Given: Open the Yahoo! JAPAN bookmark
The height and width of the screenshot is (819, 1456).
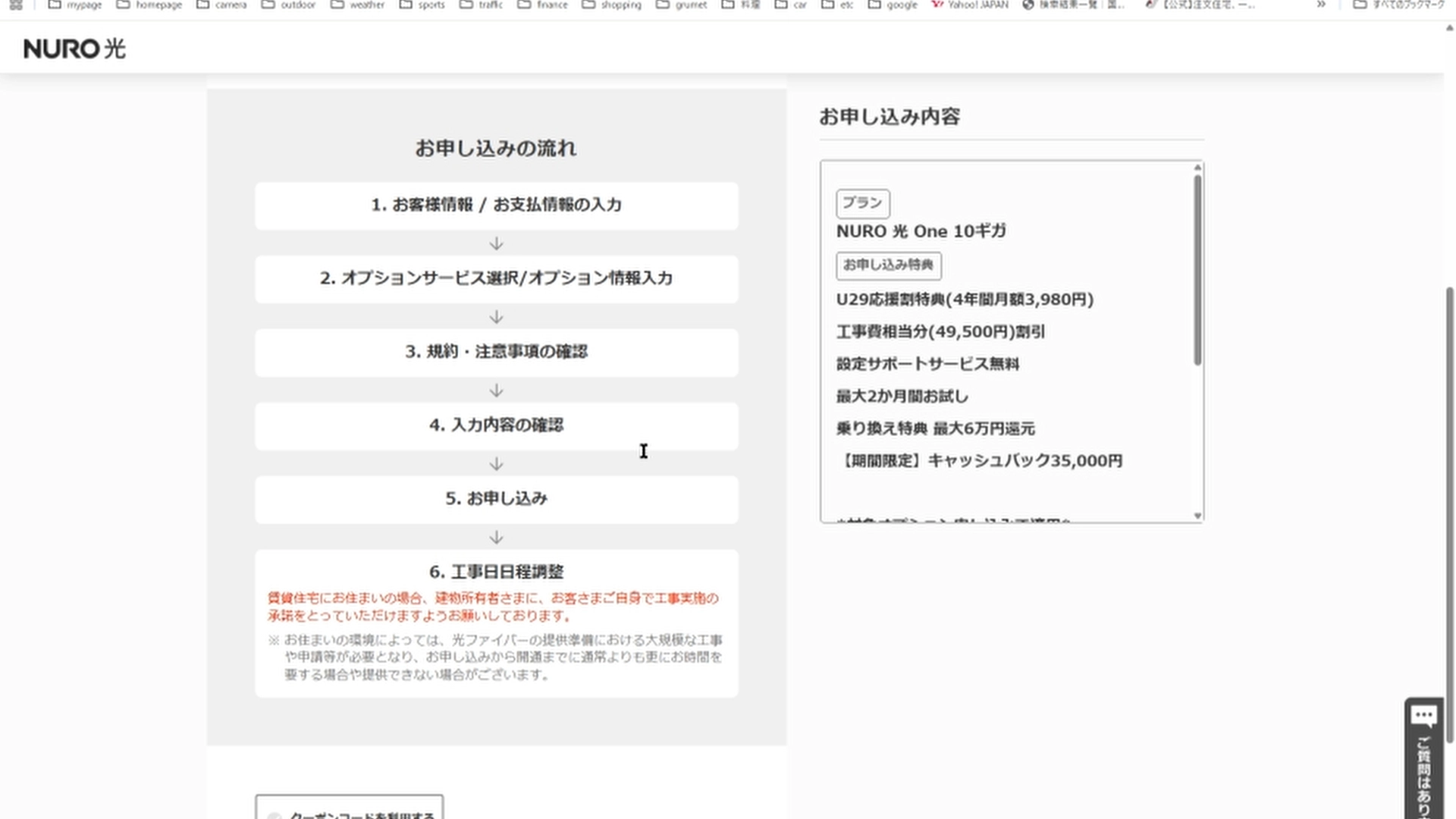Looking at the screenshot, I should [x=970, y=5].
